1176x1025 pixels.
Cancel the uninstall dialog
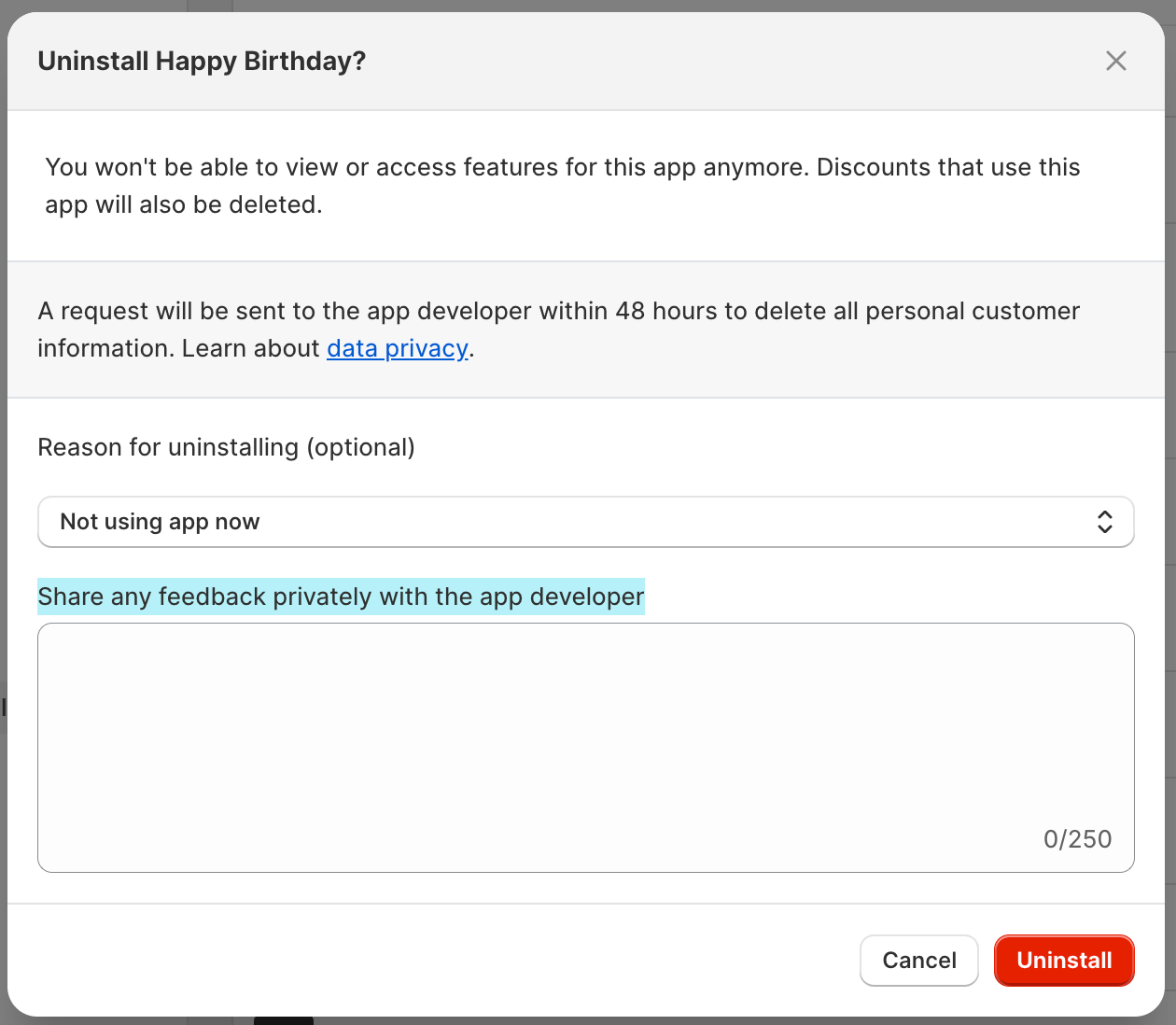pos(918,961)
